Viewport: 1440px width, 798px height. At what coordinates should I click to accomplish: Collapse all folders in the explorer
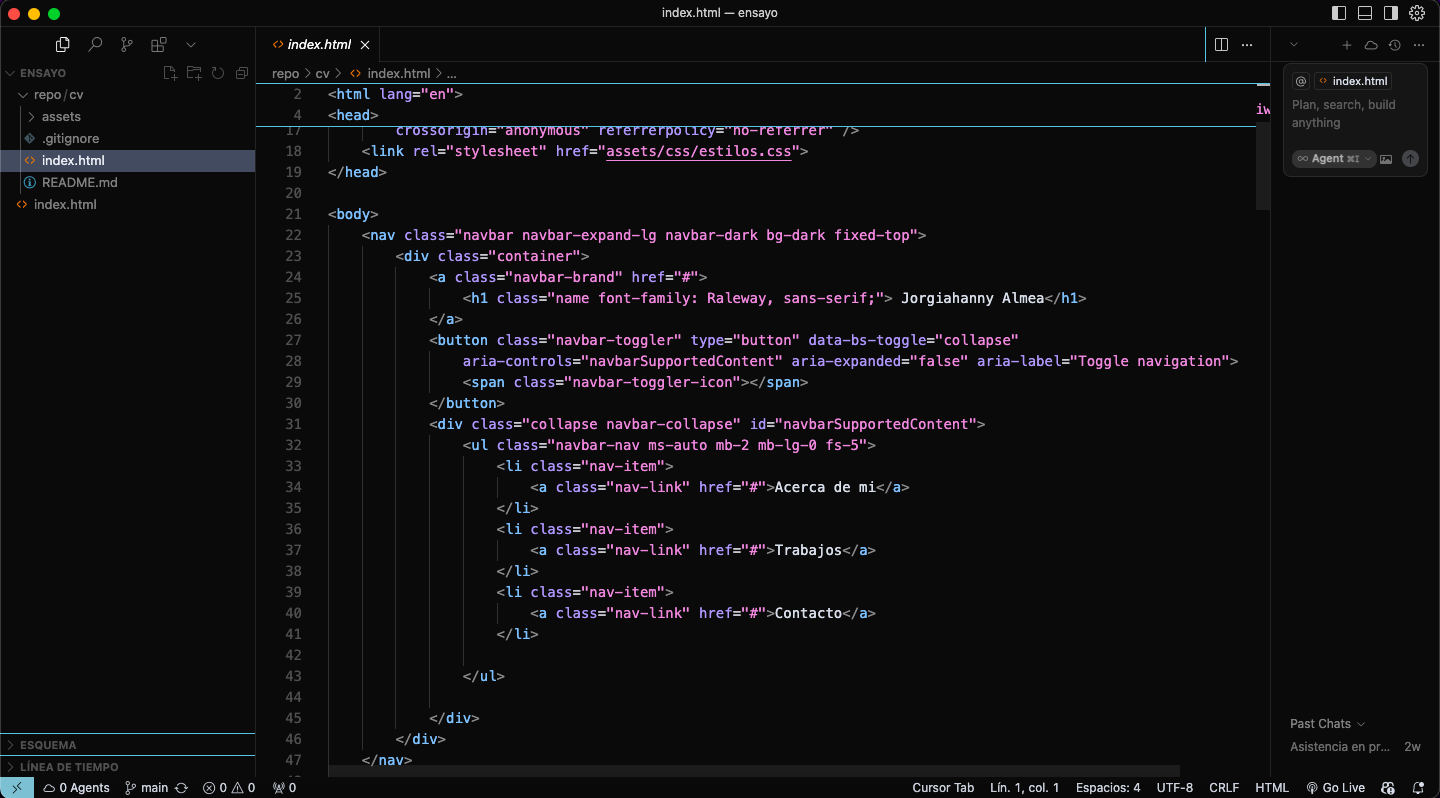(241, 73)
